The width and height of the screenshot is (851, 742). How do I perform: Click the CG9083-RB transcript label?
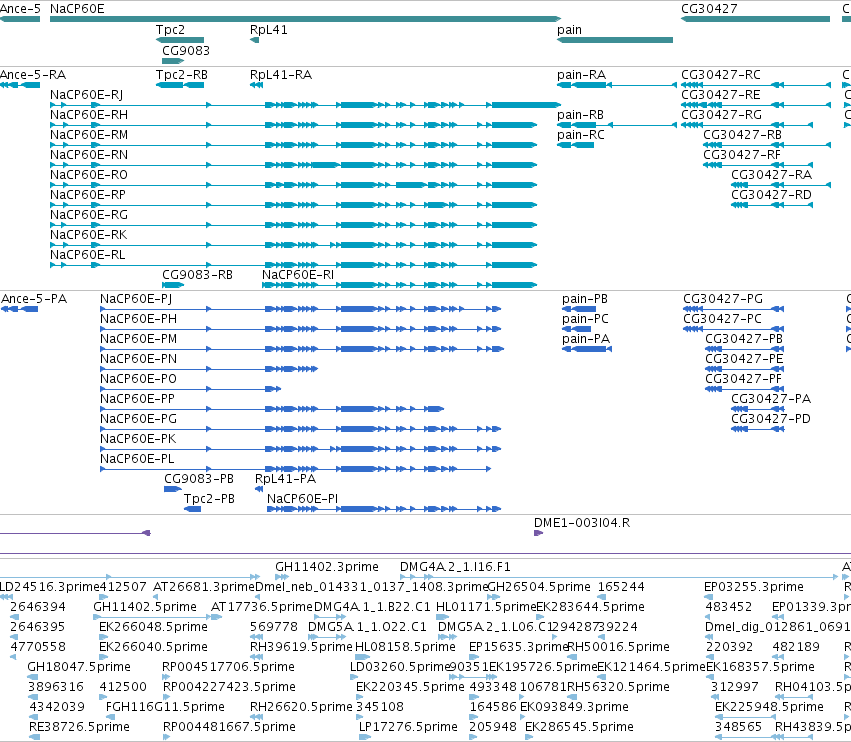coord(198,275)
